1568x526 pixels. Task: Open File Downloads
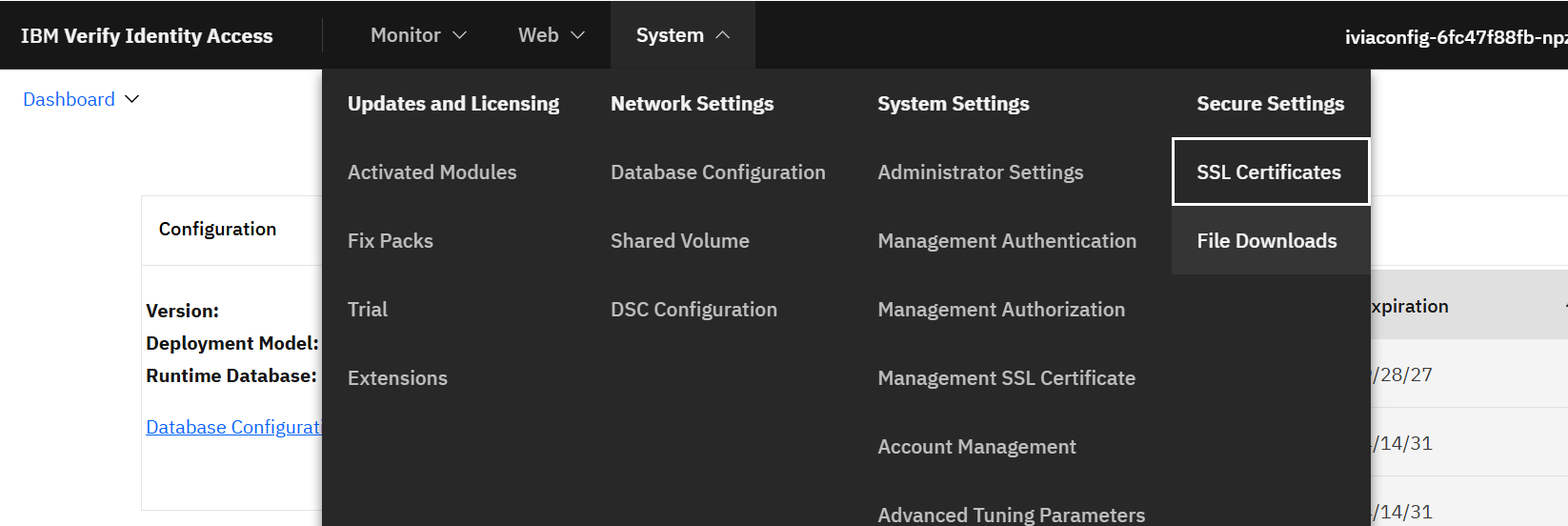point(1271,240)
